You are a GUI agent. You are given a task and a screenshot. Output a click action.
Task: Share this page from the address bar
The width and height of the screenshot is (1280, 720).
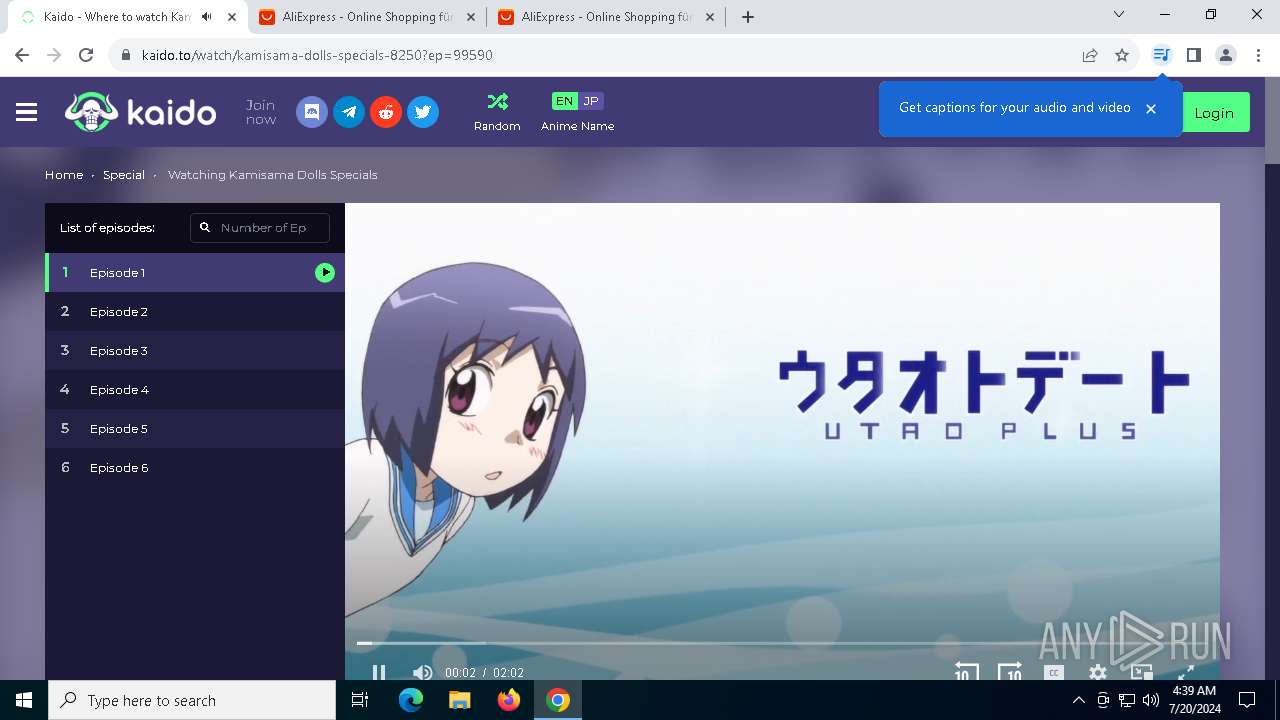tap(1090, 55)
